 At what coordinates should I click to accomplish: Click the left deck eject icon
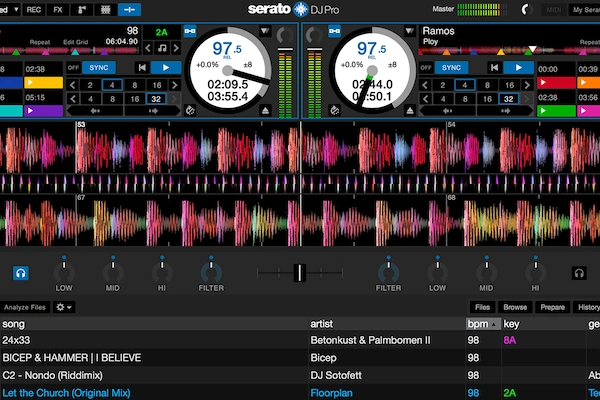point(265,111)
